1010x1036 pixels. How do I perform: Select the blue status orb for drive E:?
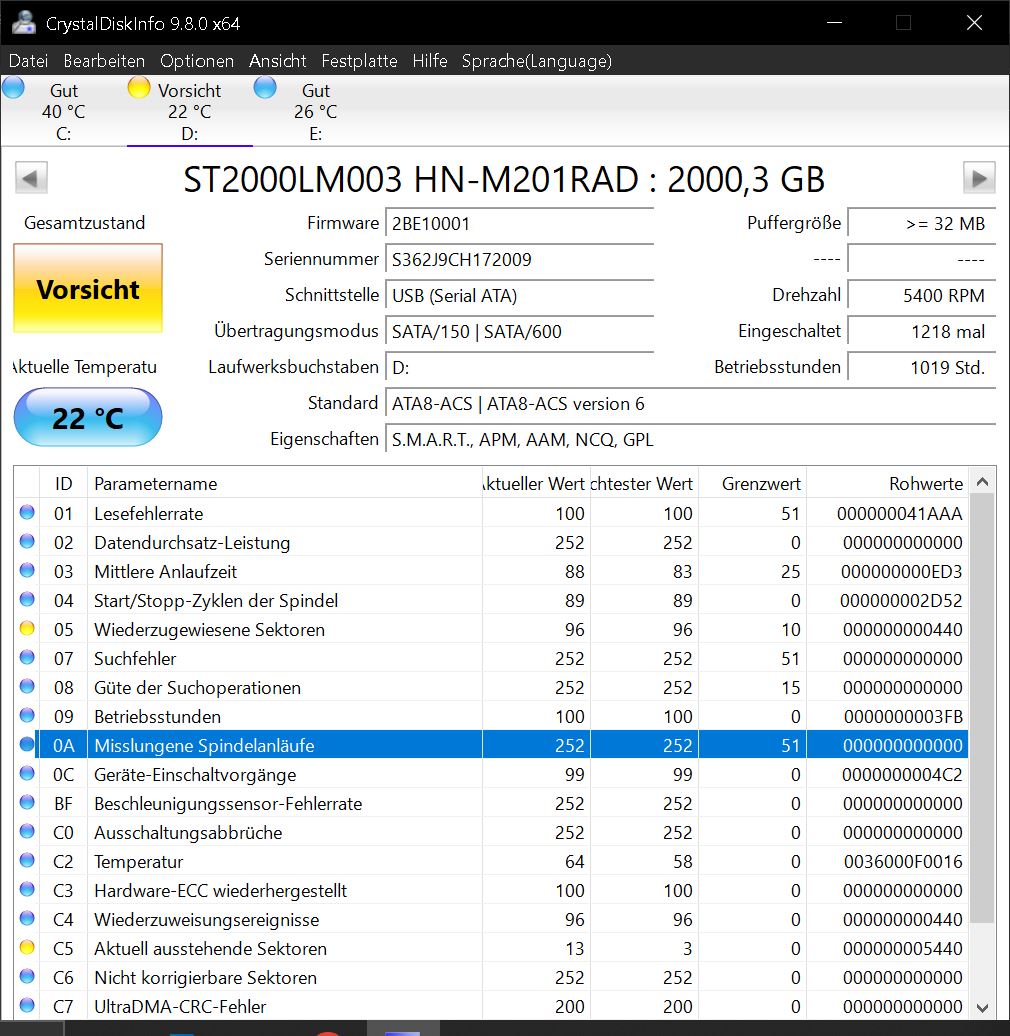point(265,87)
